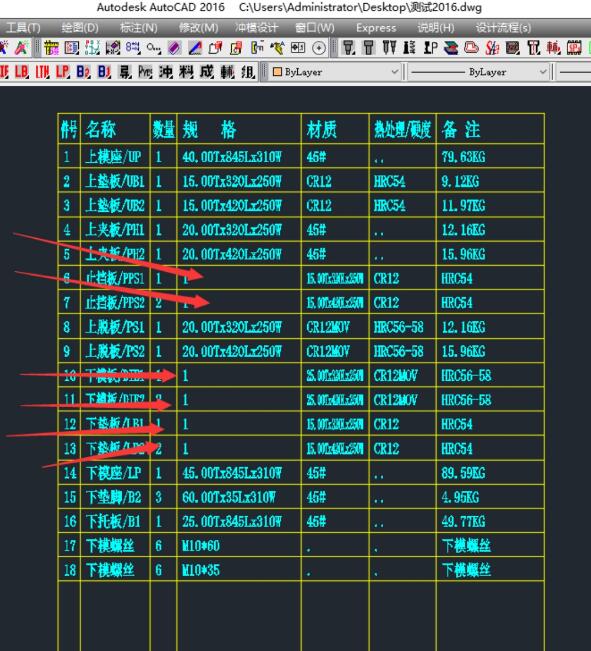Screen dimensions: 591x651
Task: Click the double-punch pins toolbar icon
Action: (389, 48)
